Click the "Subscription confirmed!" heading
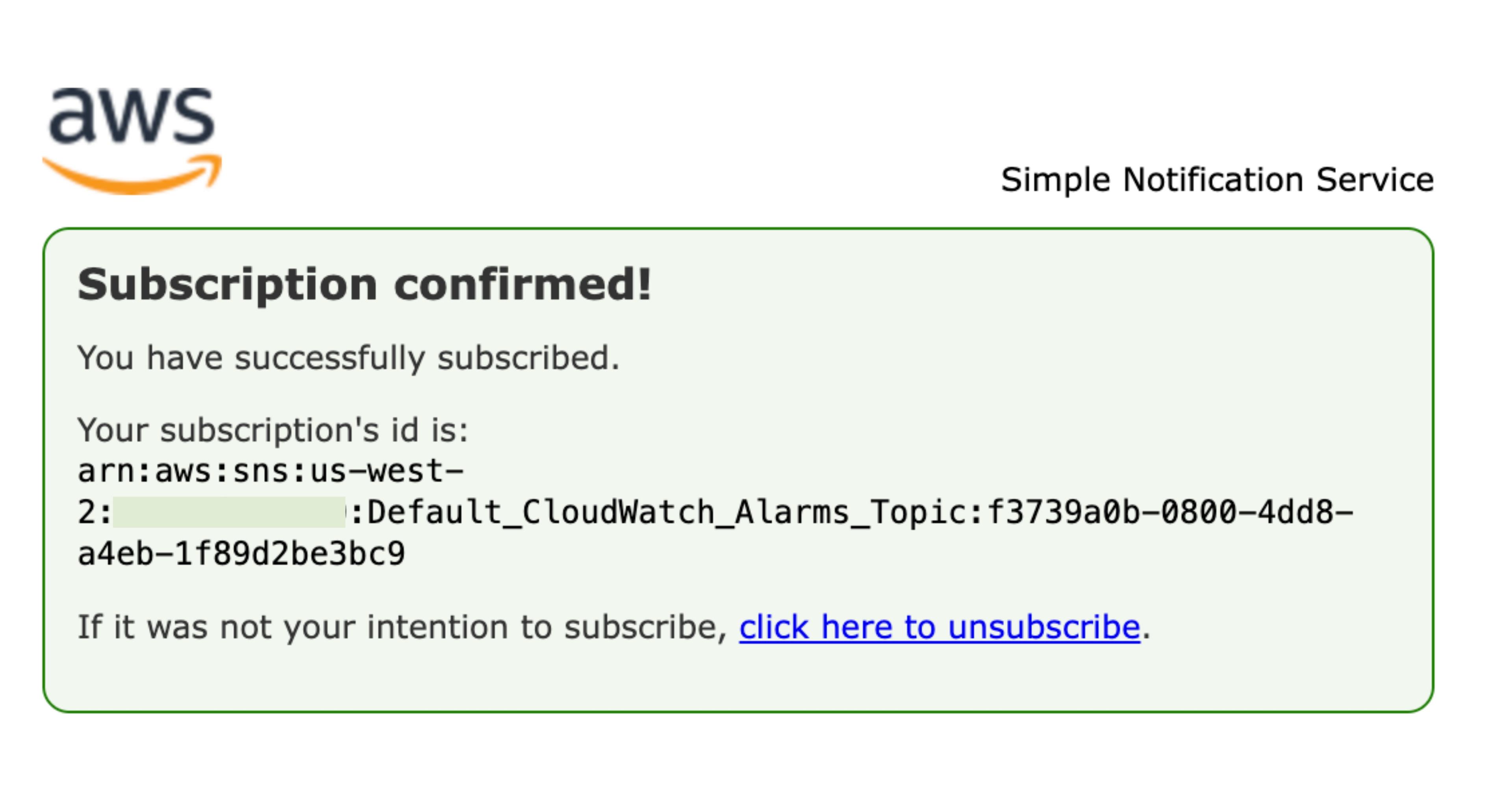This screenshot has width=1512, height=794. pos(364,285)
